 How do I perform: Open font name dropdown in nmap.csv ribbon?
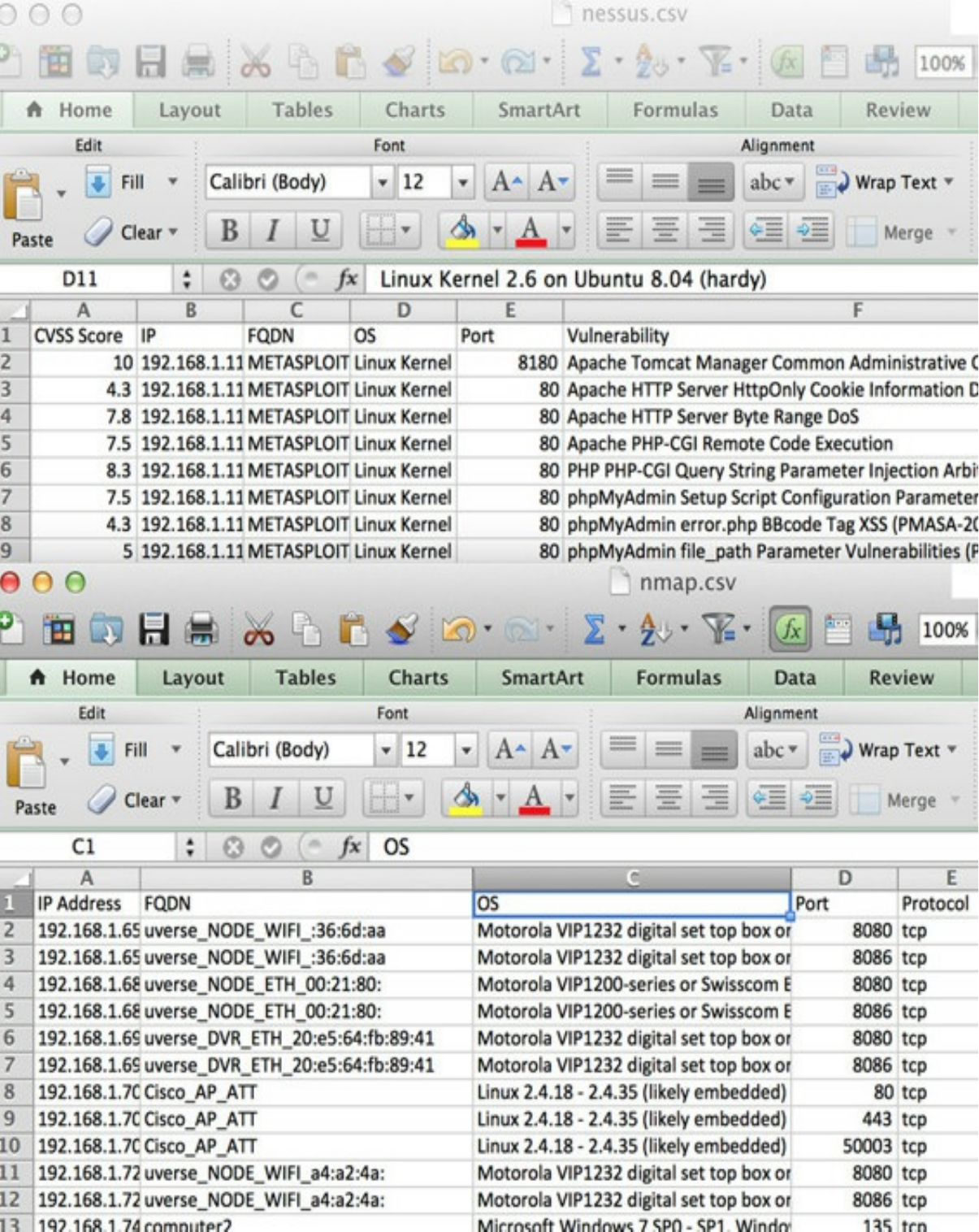[x=384, y=750]
